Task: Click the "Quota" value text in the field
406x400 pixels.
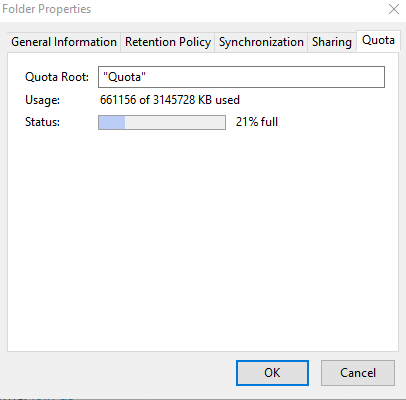Action: coord(124,77)
